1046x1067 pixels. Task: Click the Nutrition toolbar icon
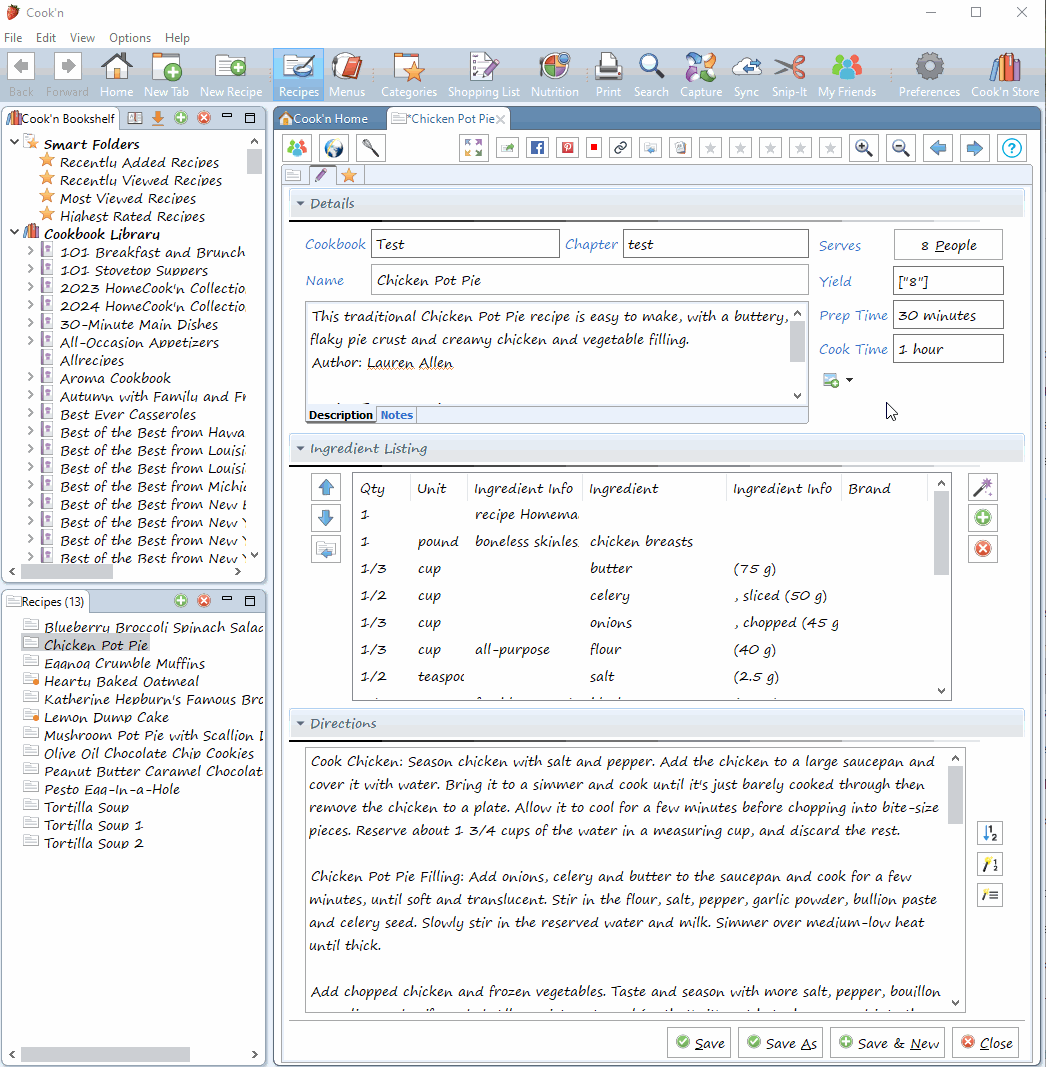coord(554,75)
